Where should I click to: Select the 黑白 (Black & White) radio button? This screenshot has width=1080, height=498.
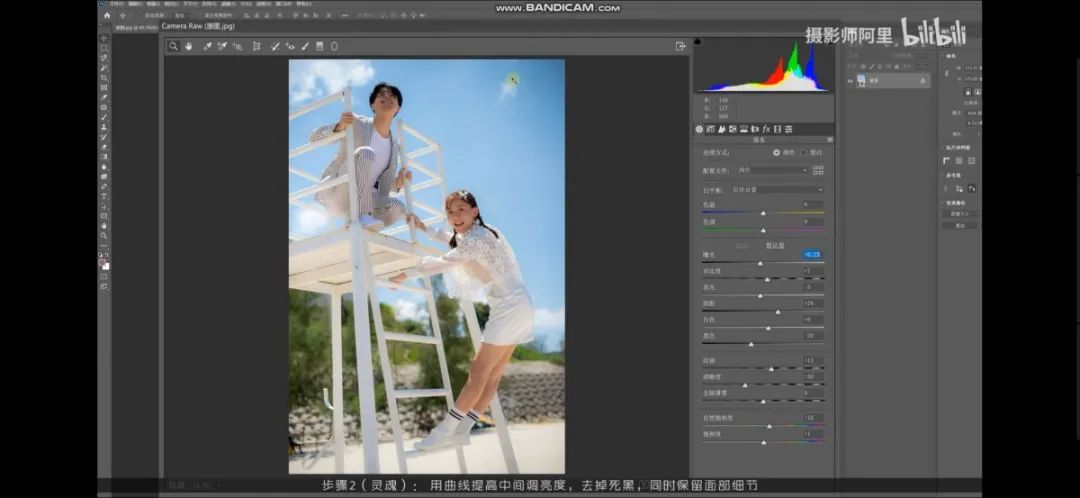pos(803,152)
